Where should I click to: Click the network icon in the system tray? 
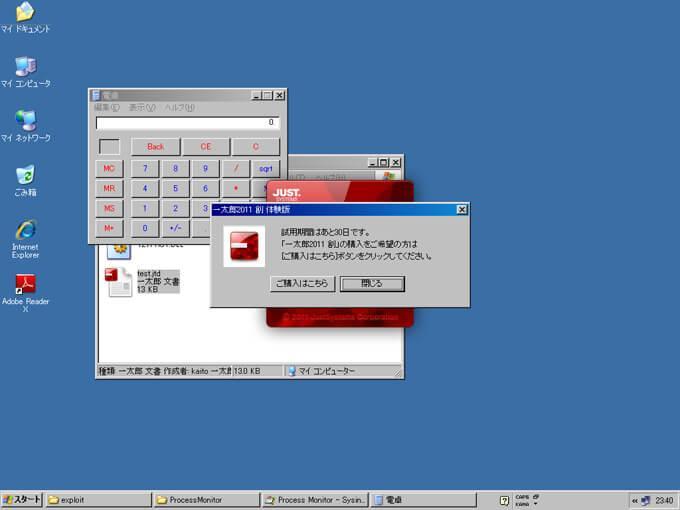(646, 500)
